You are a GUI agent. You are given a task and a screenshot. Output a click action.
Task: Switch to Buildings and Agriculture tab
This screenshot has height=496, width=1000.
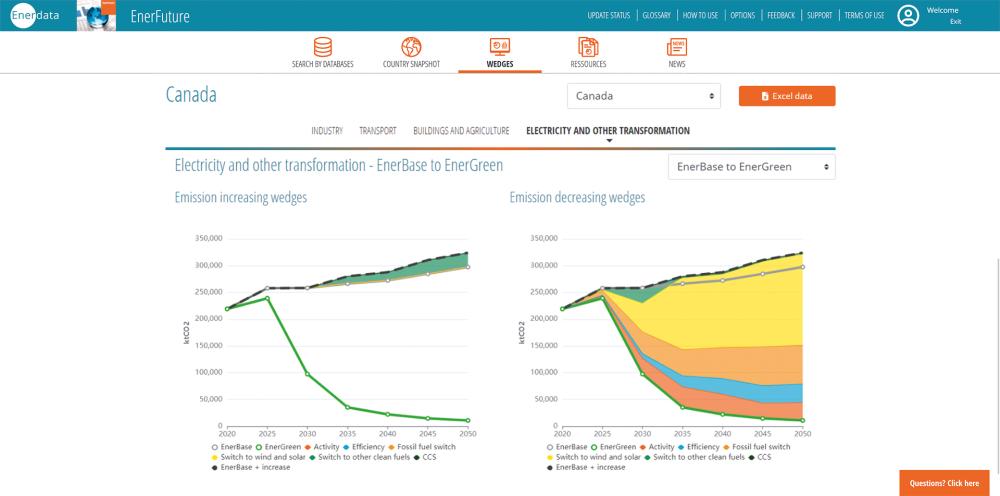coord(461,131)
